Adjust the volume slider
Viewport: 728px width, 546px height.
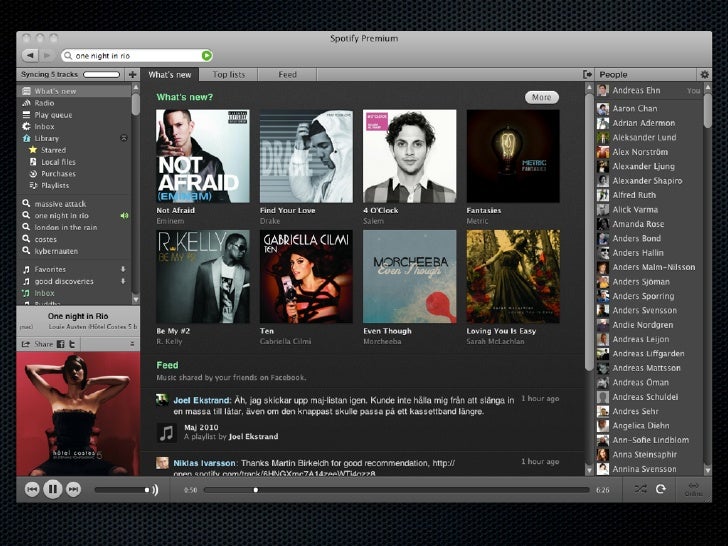click(x=122, y=490)
